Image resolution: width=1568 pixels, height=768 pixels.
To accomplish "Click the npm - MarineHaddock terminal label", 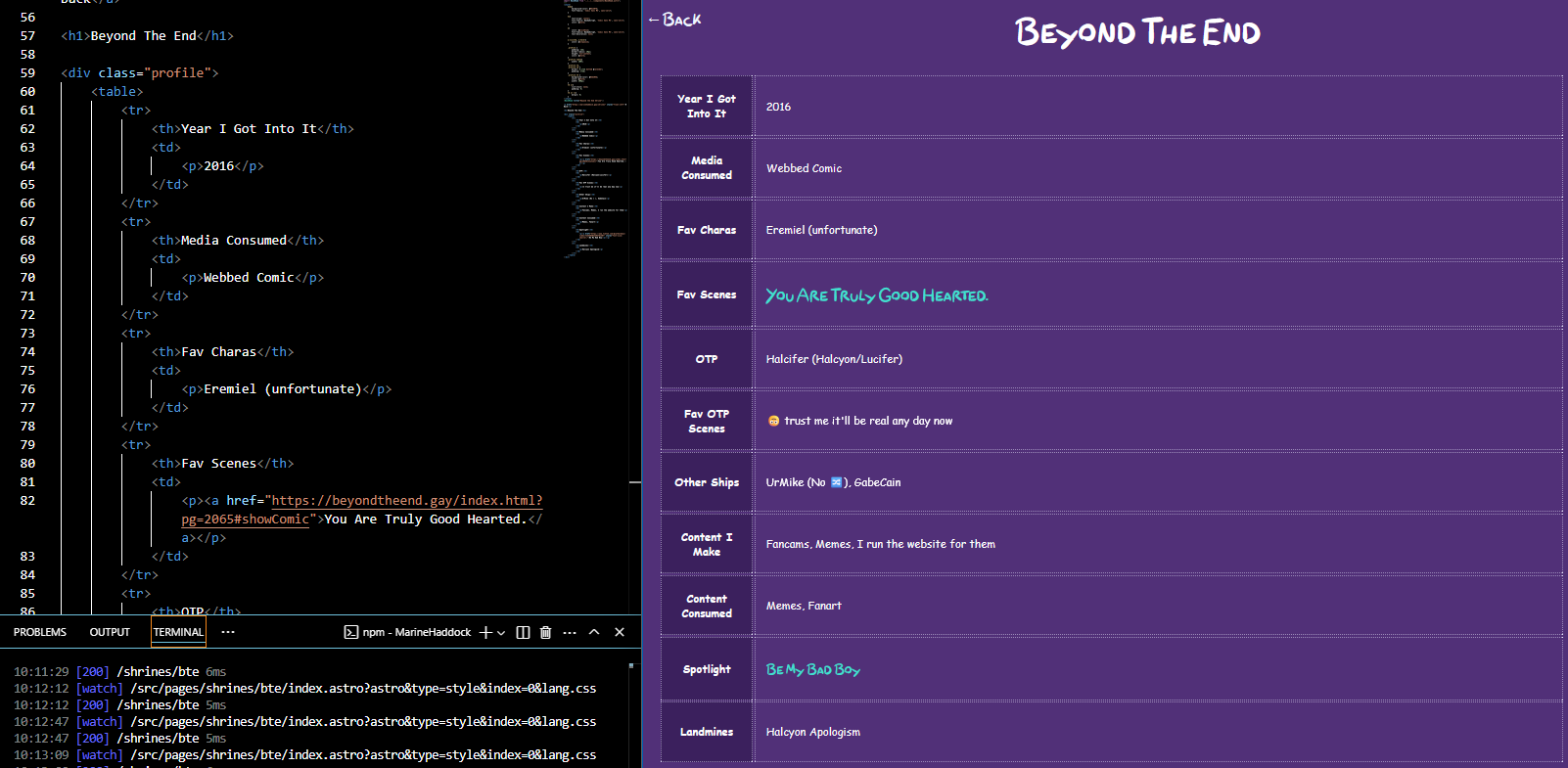I will [408, 632].
